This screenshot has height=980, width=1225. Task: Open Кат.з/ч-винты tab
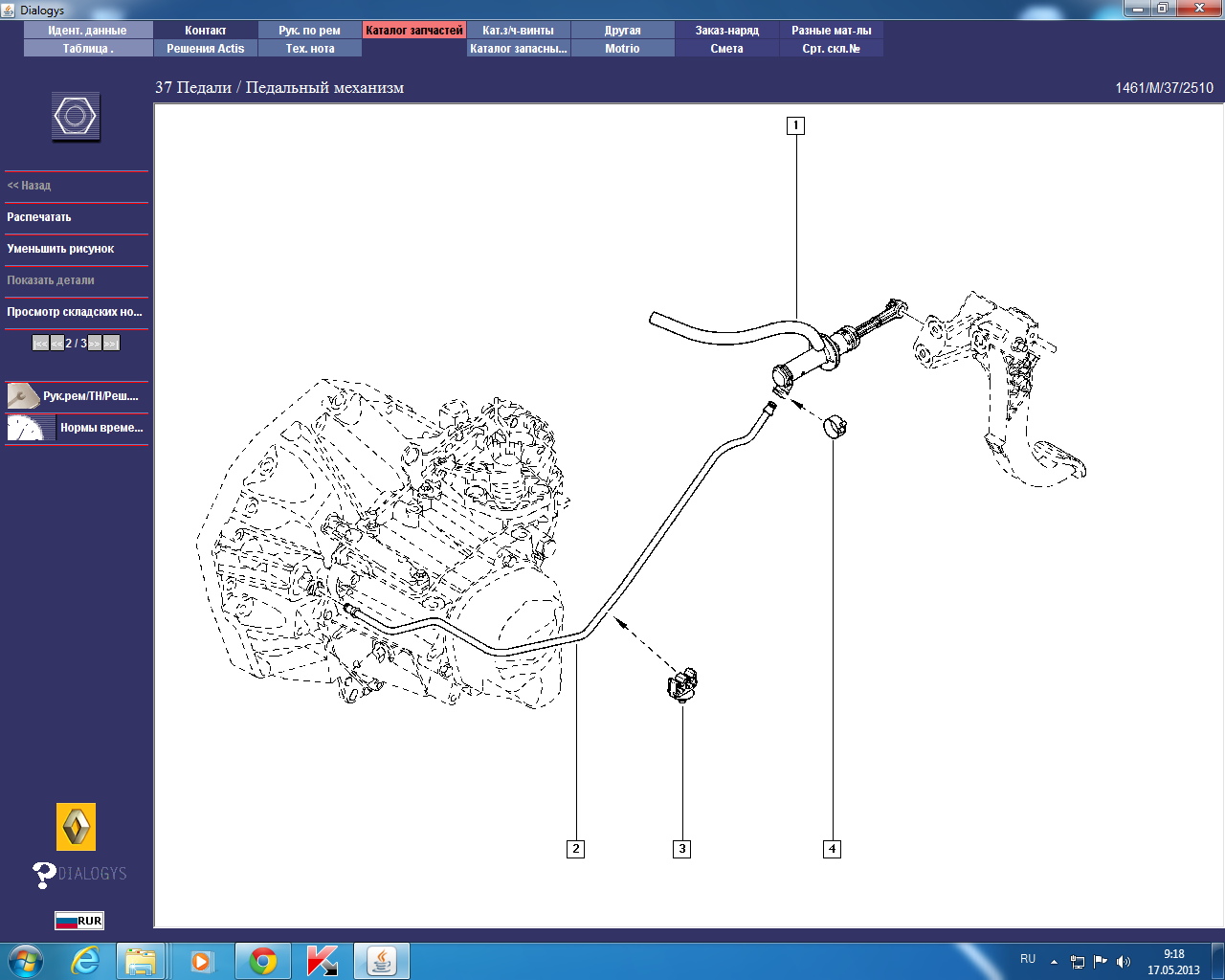pyautogui.click(x=519, y=31)
